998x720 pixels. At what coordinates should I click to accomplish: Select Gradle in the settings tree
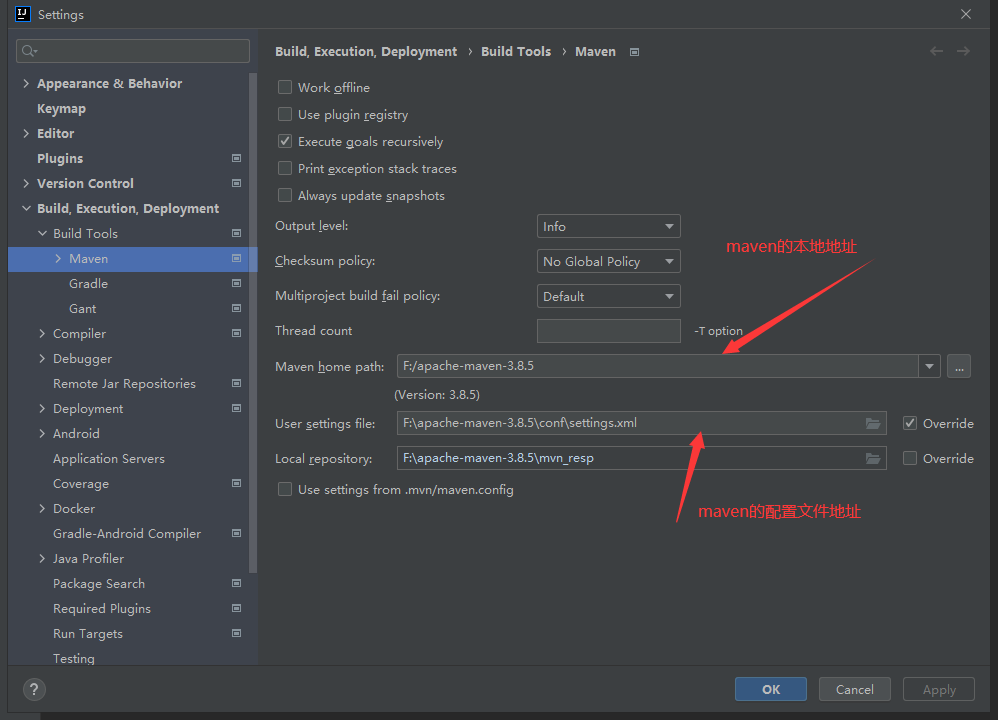point(88,284)
